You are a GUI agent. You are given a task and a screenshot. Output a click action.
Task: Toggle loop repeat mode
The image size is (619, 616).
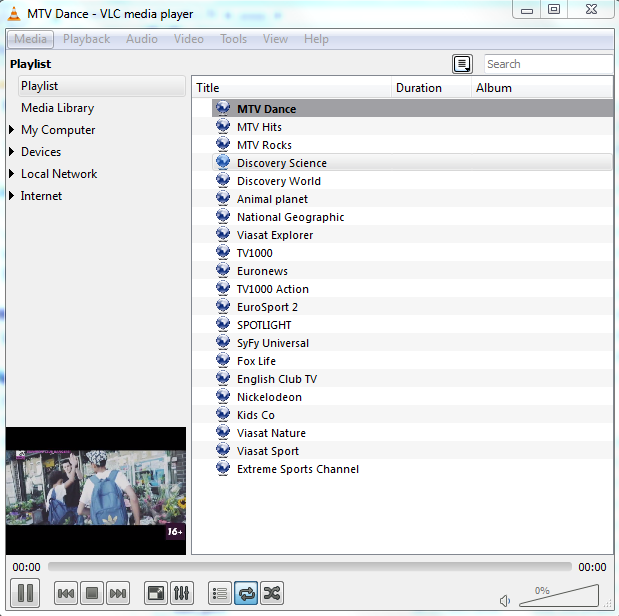point(246,593)
